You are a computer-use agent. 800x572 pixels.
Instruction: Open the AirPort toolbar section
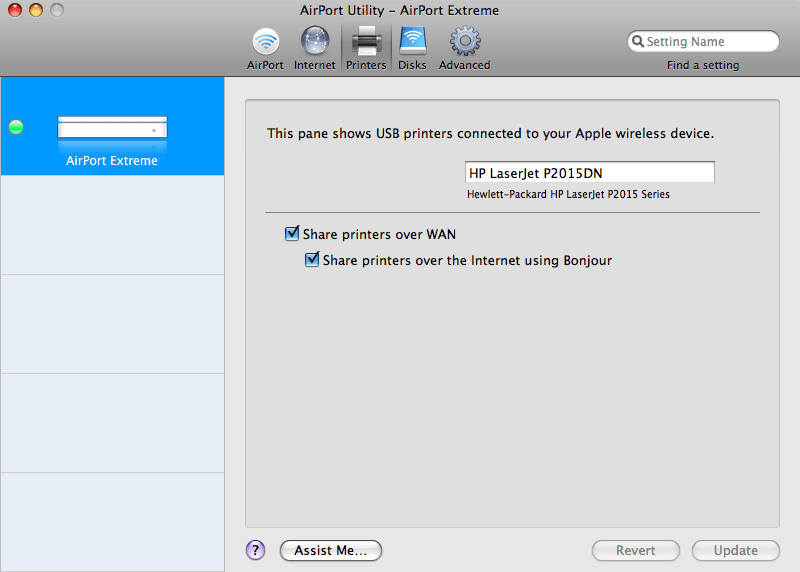pyautogui.click(x=265, y=42)
